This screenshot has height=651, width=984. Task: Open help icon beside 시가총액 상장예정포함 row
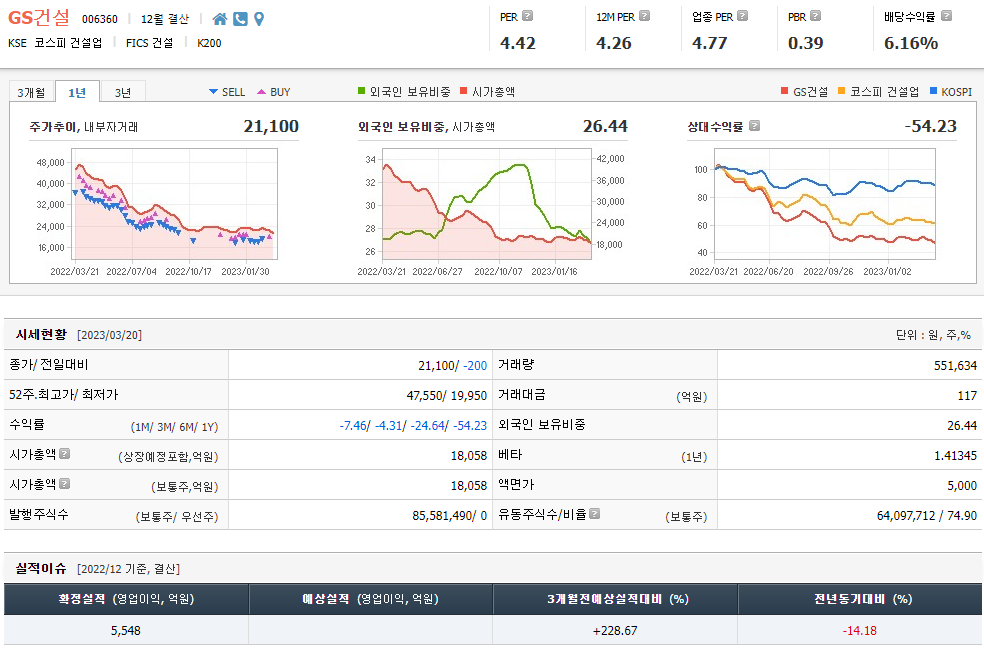[64, 453]
